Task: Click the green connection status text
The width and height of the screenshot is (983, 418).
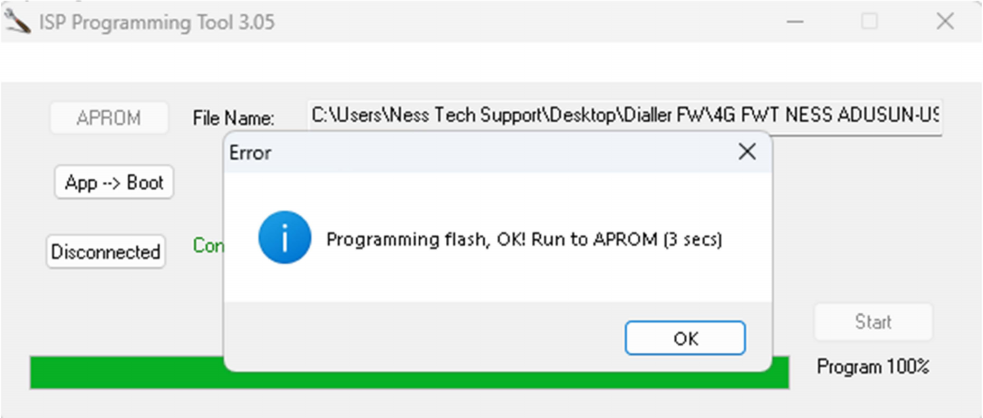Action: (209, 246)
